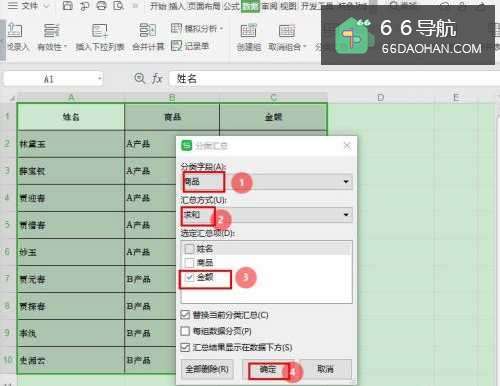Click cell A1 containing 姓名
Image resolution: width=500 pixels, height=386 pixels.
point(71,117)
